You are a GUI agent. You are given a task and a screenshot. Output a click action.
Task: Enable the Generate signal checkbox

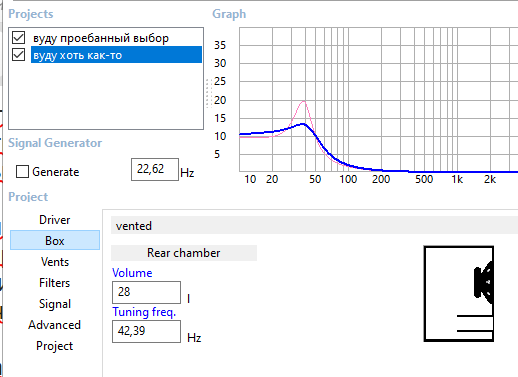[22, 172]
